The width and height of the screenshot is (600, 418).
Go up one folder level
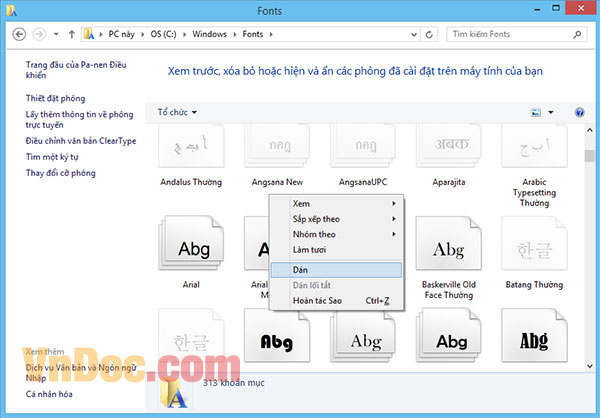pos(72,34)
